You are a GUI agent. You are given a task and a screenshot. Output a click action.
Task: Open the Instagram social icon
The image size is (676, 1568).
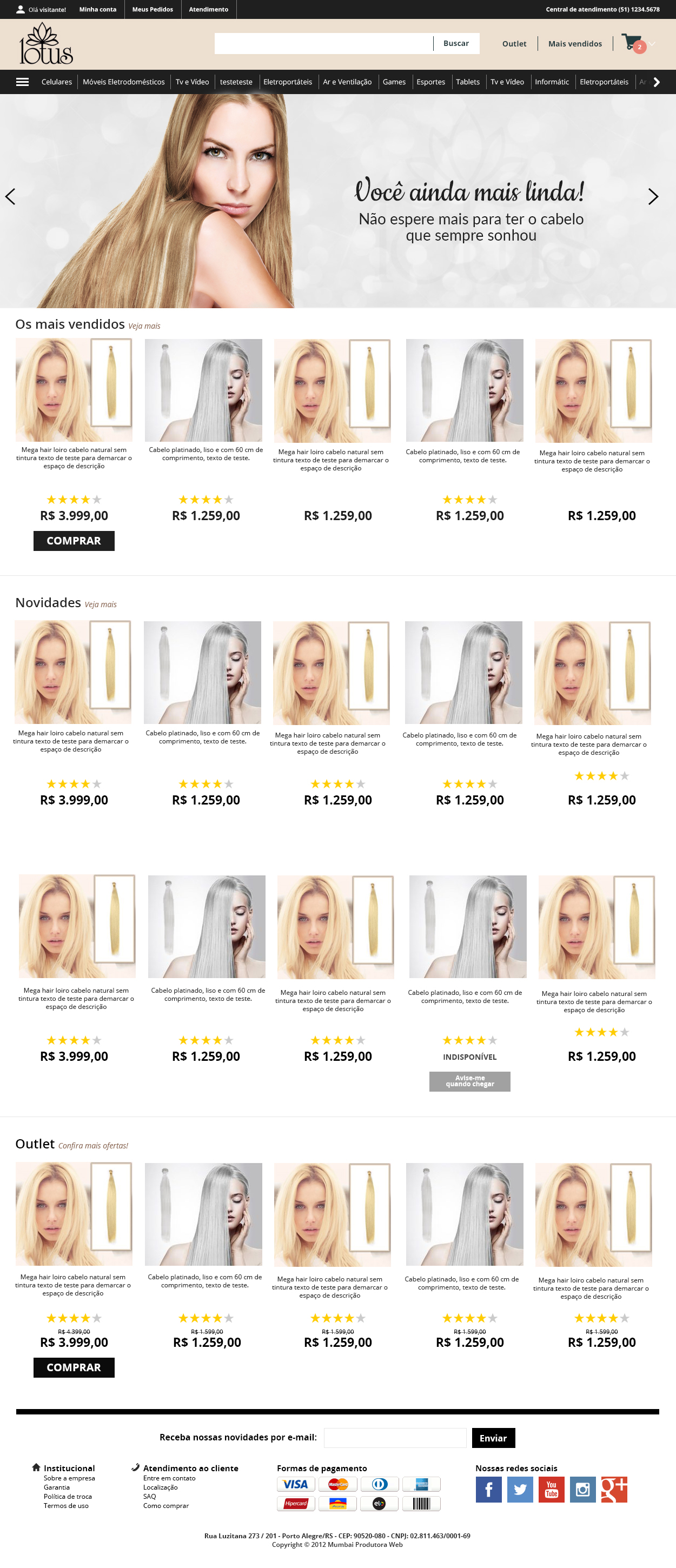coord(583,1490)
